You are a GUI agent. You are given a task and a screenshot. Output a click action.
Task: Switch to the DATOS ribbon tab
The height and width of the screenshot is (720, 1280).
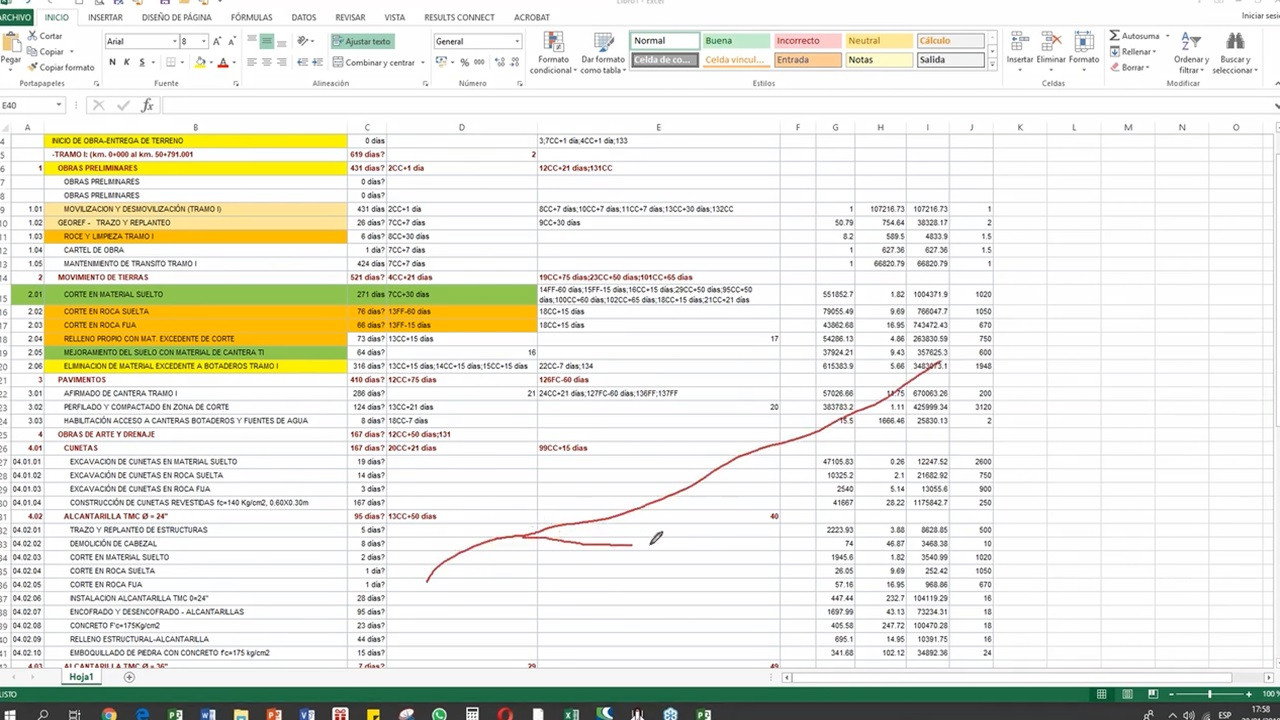click(304, 17)
